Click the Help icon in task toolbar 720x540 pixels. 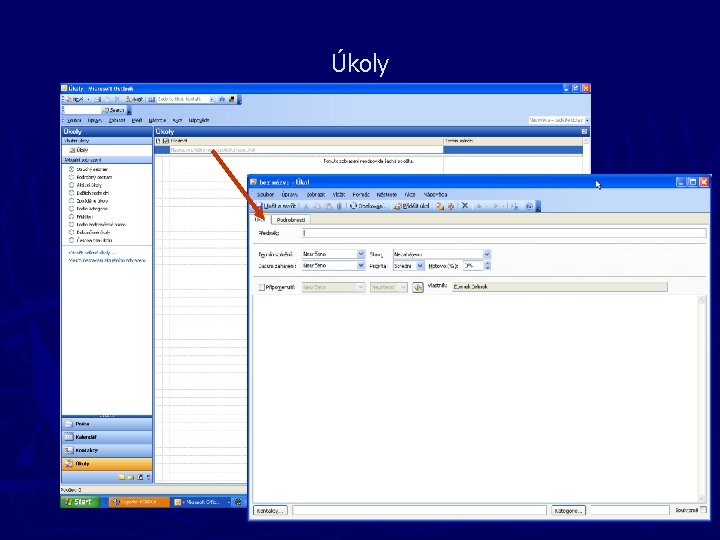(x=529, y=206)
